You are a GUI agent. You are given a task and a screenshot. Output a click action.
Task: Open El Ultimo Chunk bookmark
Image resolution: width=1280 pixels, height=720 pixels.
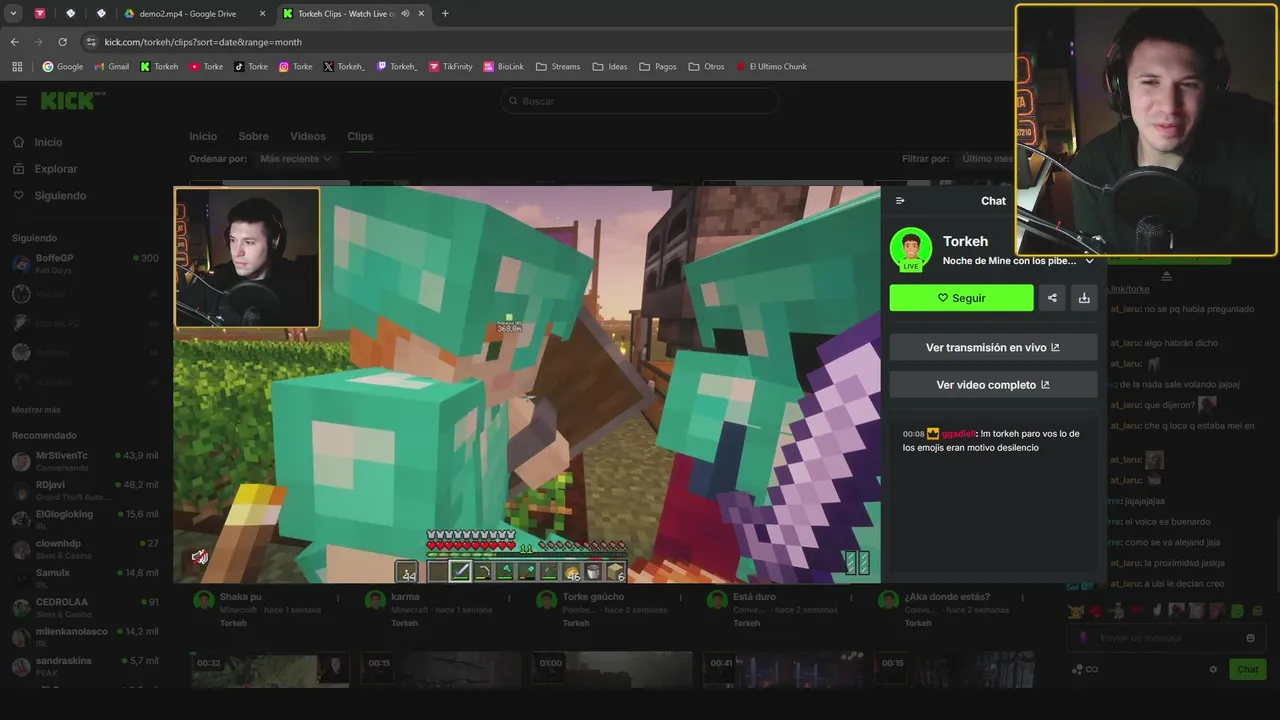[x=770, y=67]
